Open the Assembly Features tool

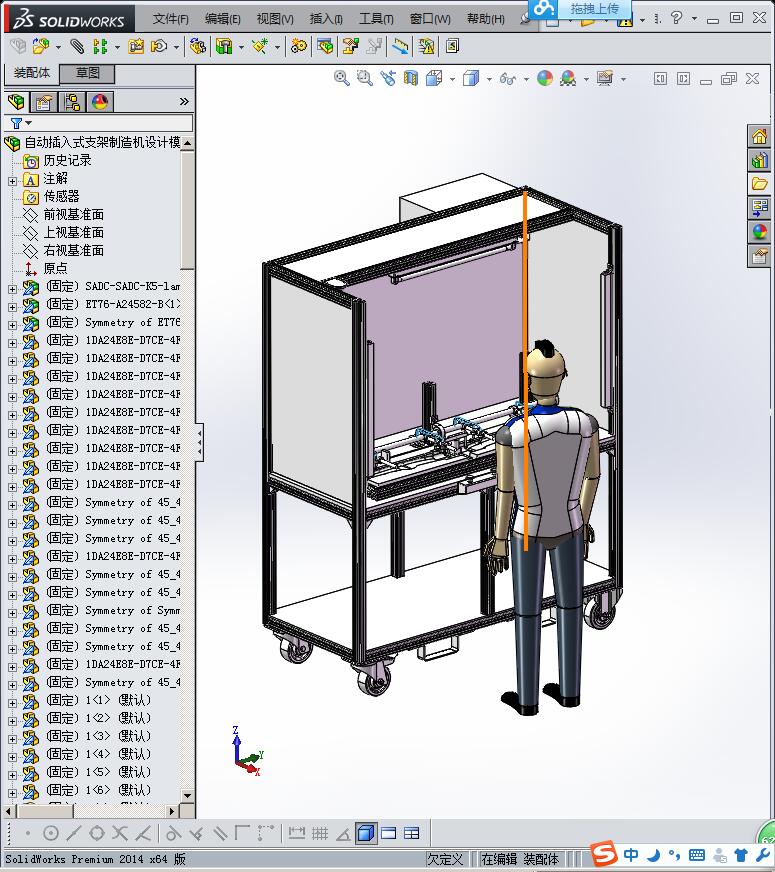tap(224, 46)
